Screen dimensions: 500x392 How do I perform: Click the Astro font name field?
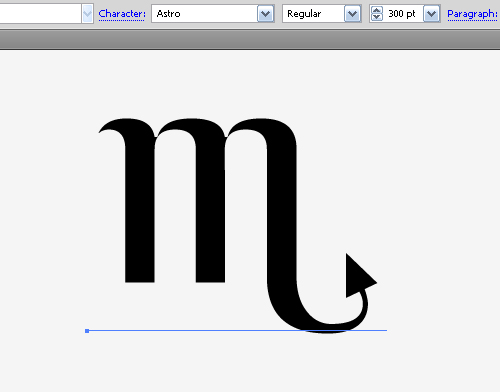coord(204,14)
